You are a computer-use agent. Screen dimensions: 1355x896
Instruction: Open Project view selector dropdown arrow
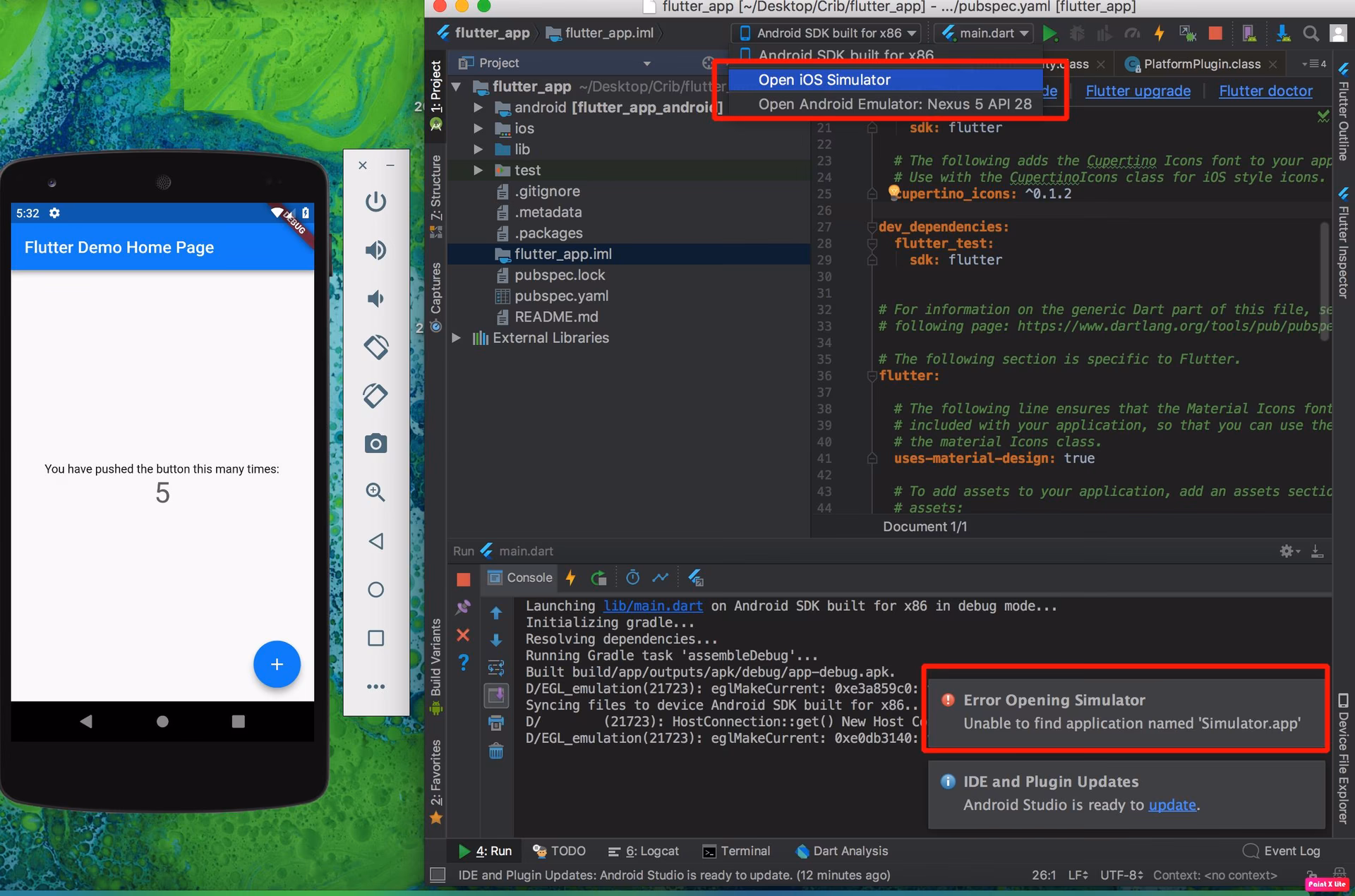[646, 63]
